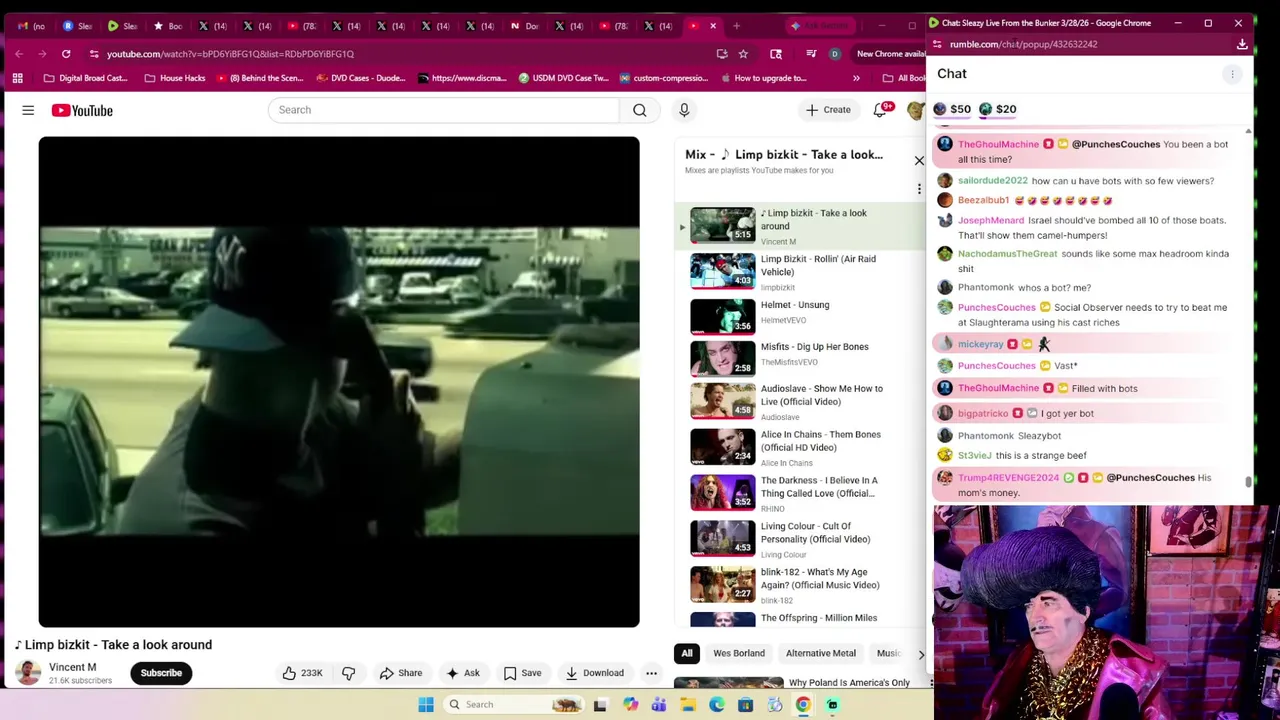Show more filter chips with right arrow

921,654
